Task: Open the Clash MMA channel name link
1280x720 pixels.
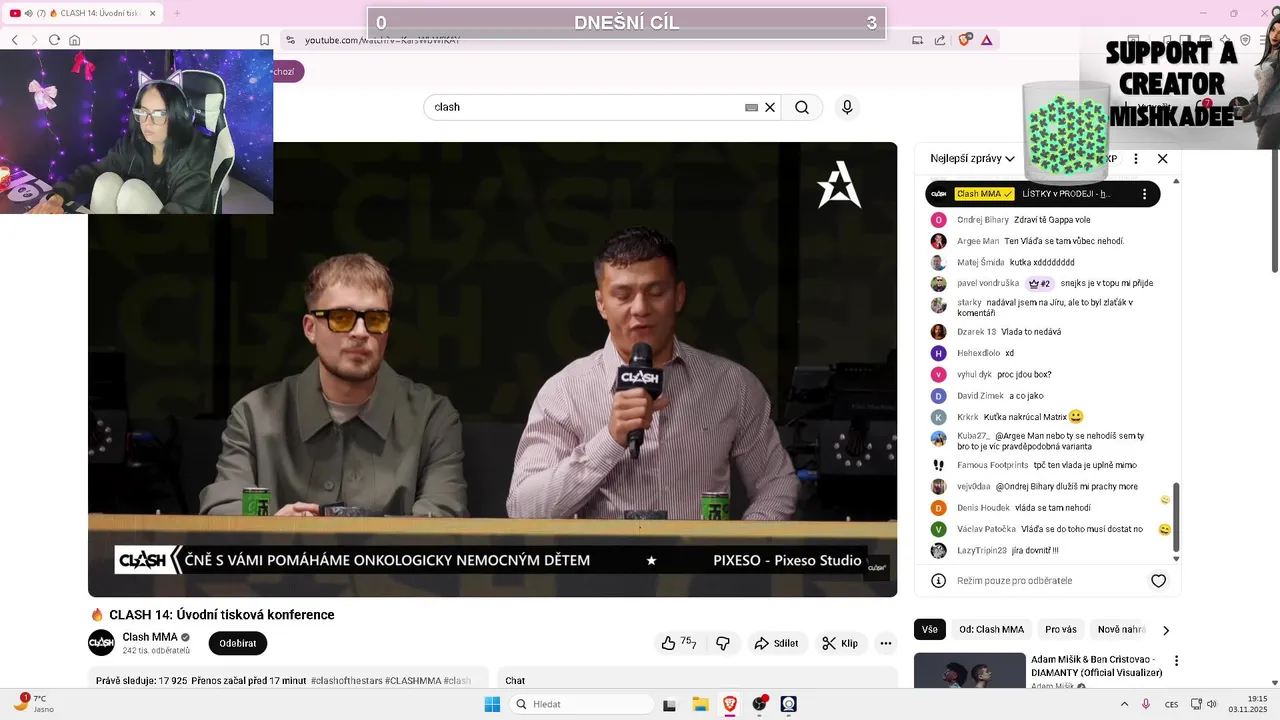Action: click(x=150, y=637)
